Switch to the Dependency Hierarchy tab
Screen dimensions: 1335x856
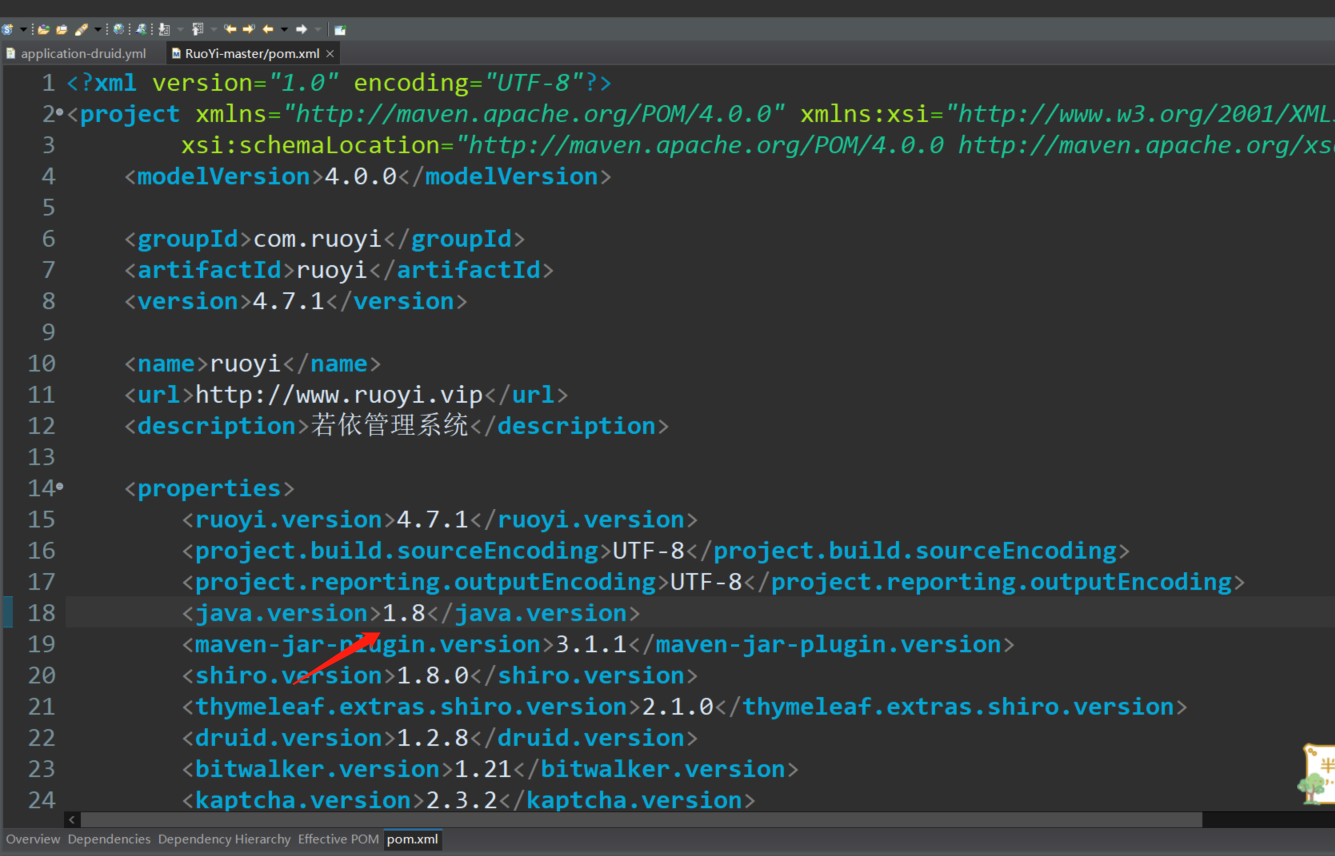(x=224, y=839)
